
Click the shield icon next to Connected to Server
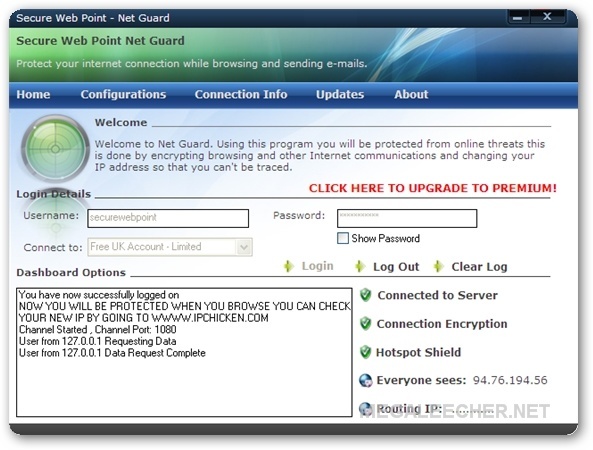(365, 295)
